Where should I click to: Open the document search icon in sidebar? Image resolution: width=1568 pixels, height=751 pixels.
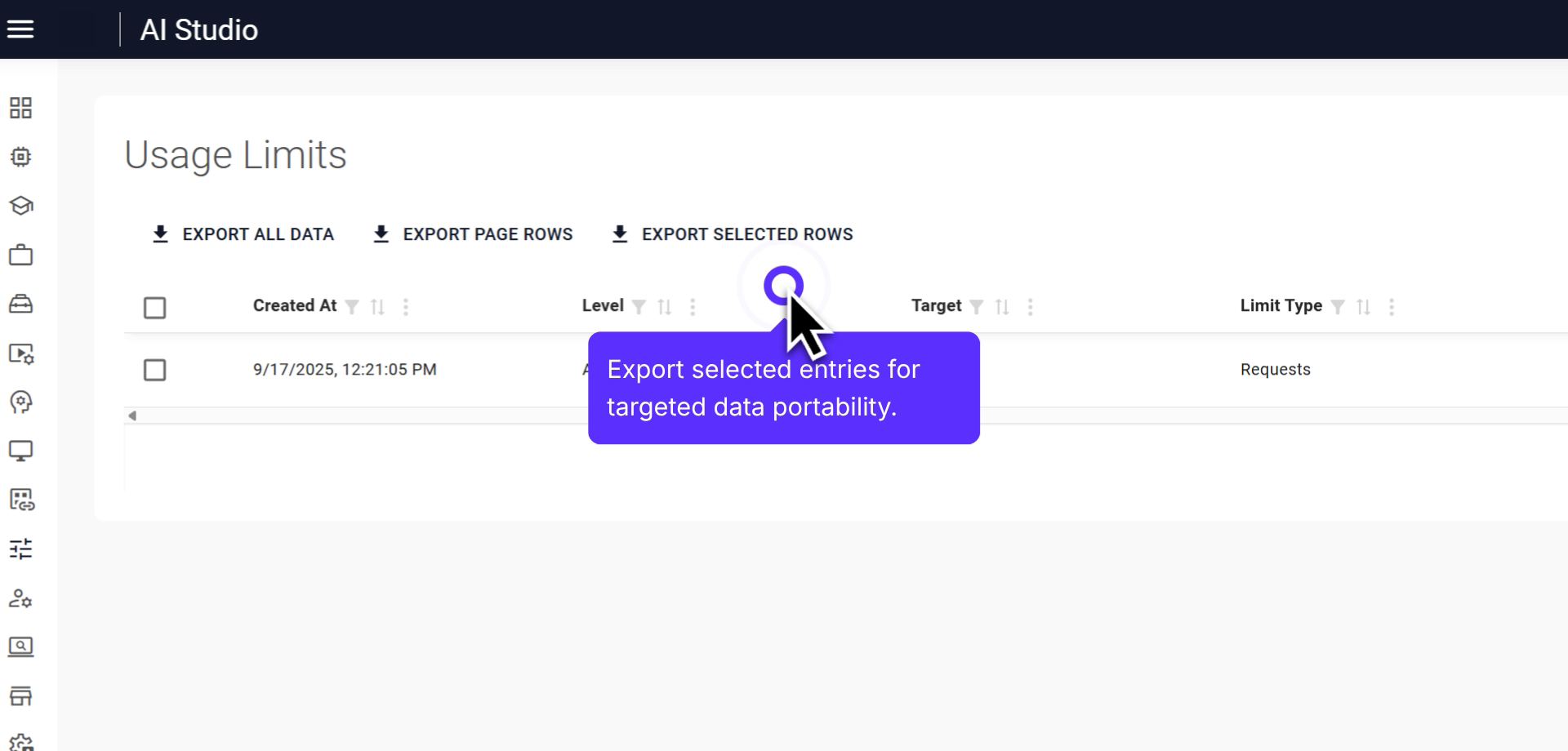[21, 647]
